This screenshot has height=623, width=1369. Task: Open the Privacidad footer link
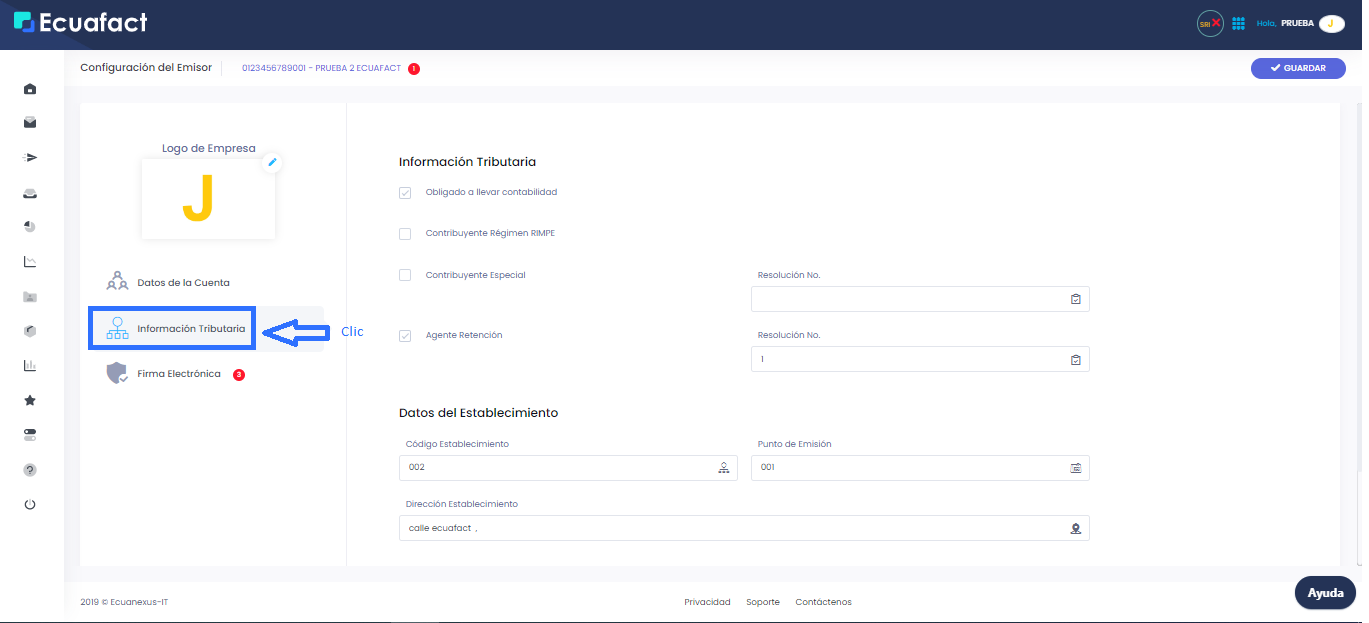[707, 601]
